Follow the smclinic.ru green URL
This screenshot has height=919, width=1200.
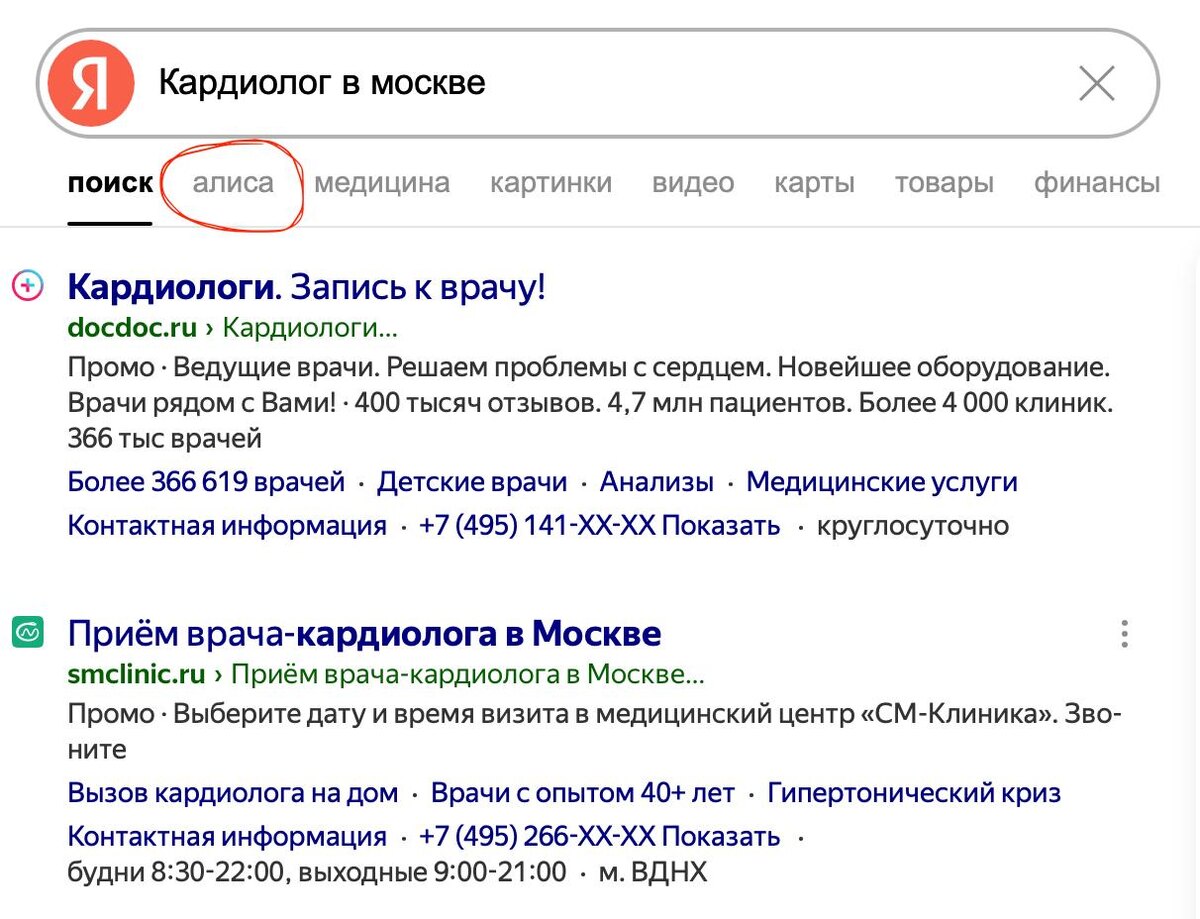point(136,675)
